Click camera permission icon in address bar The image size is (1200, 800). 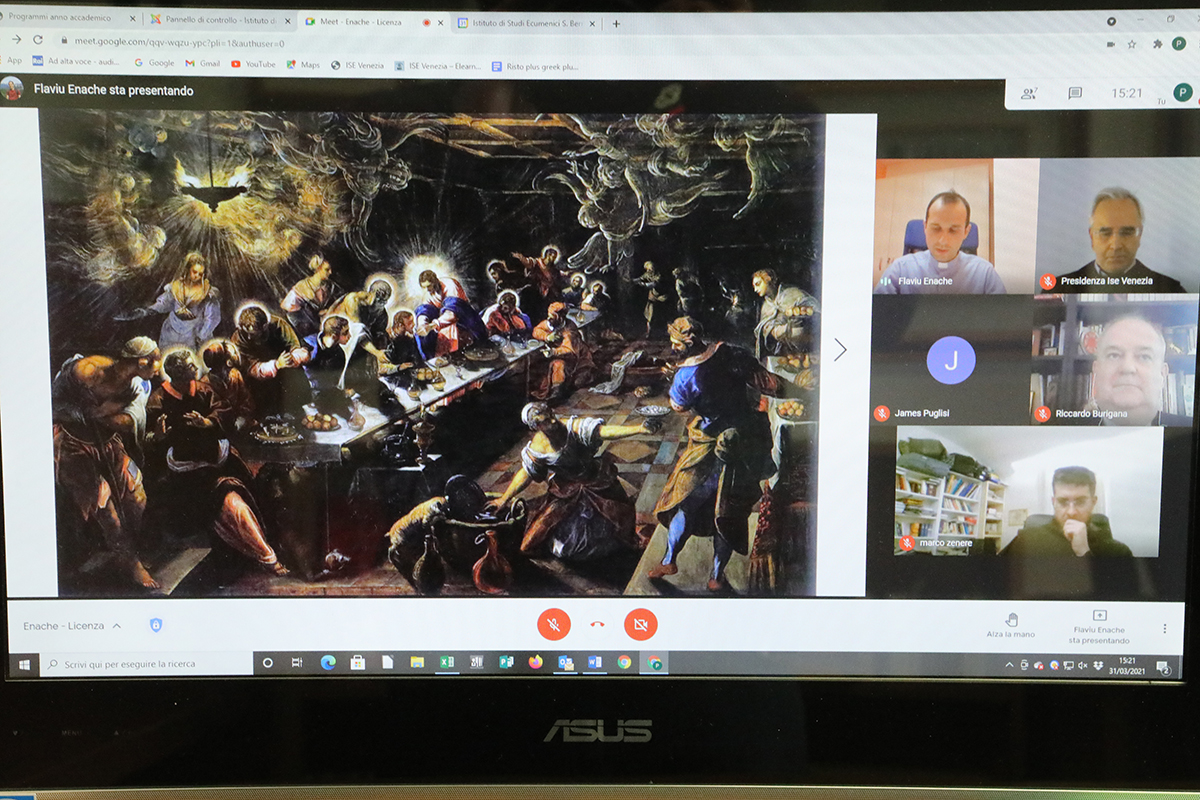[x=1111, y=44]
